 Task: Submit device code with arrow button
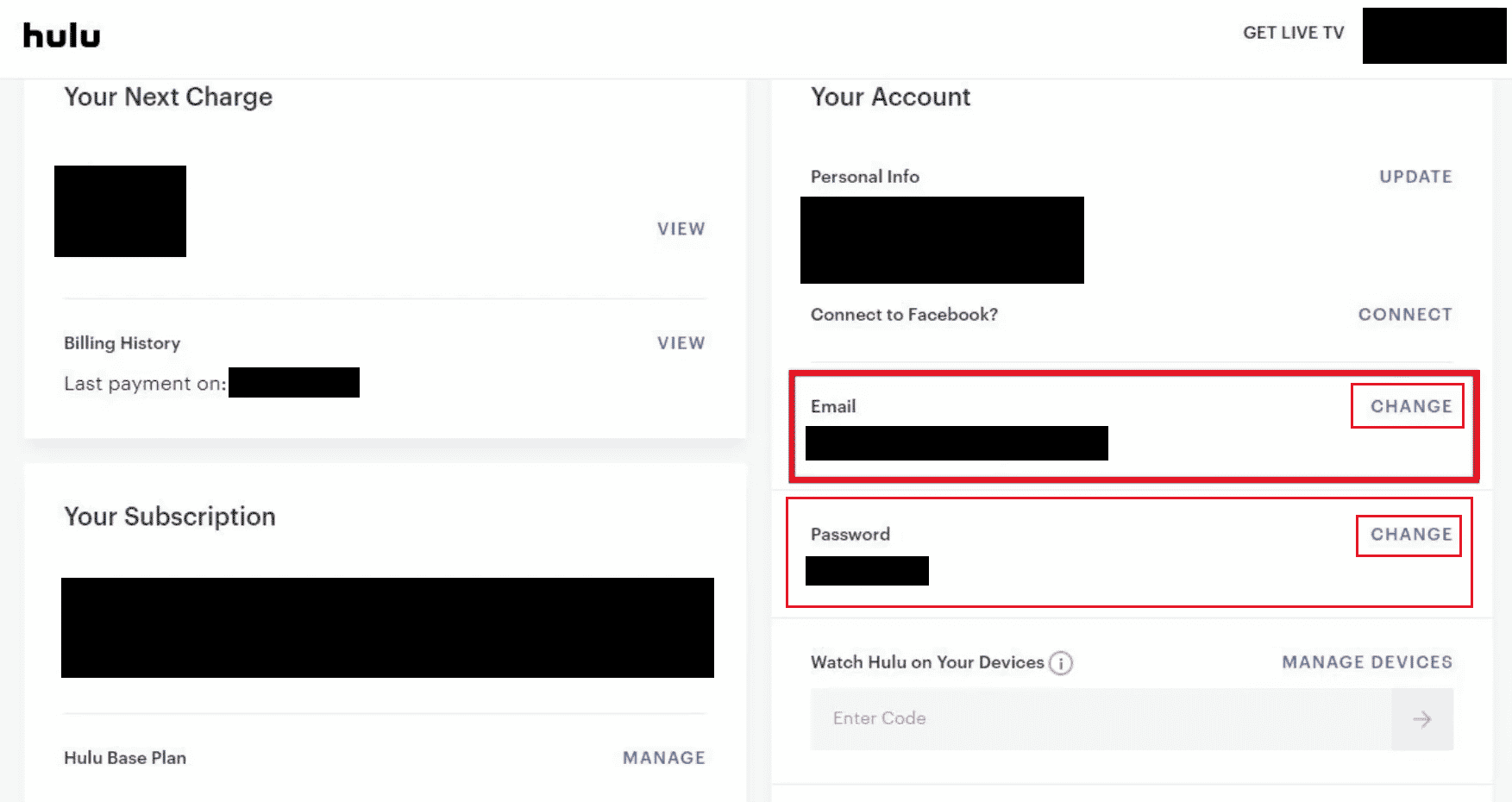tap(1421, 719)
